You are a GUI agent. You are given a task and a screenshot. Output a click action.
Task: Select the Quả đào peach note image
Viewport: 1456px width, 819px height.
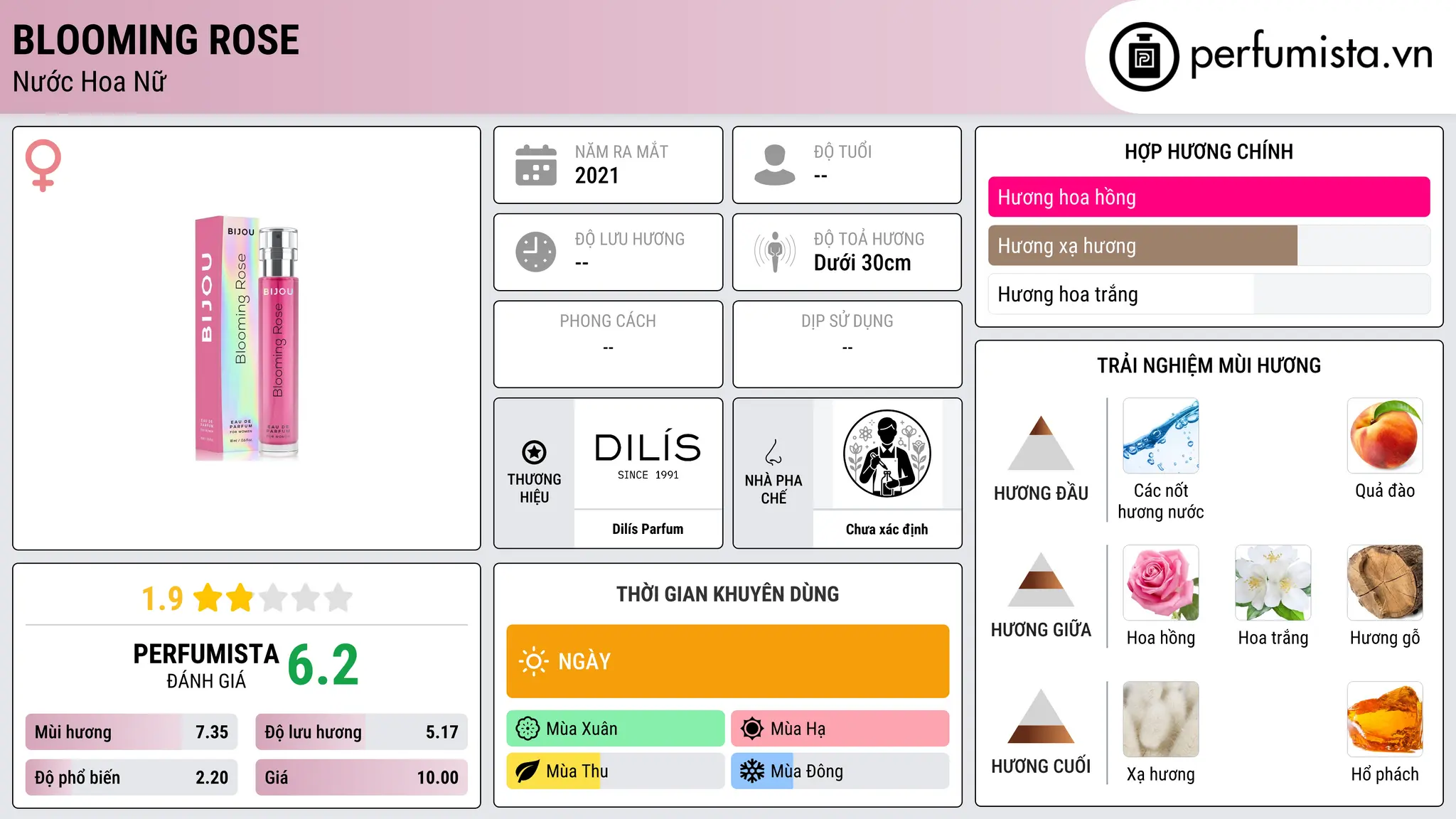tap(1385, 436)
